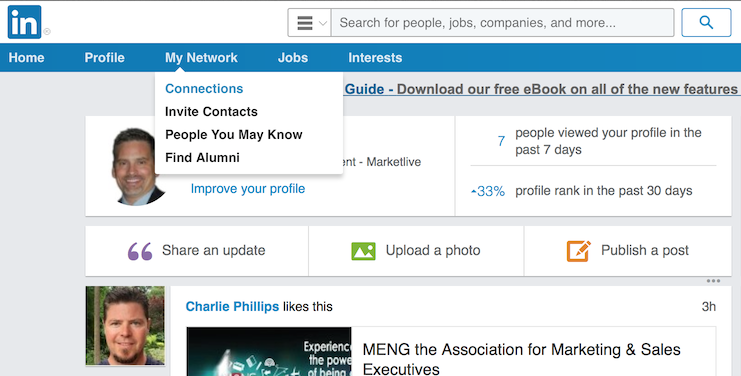
Task: Select People You May Know
Action: [233, 135]
